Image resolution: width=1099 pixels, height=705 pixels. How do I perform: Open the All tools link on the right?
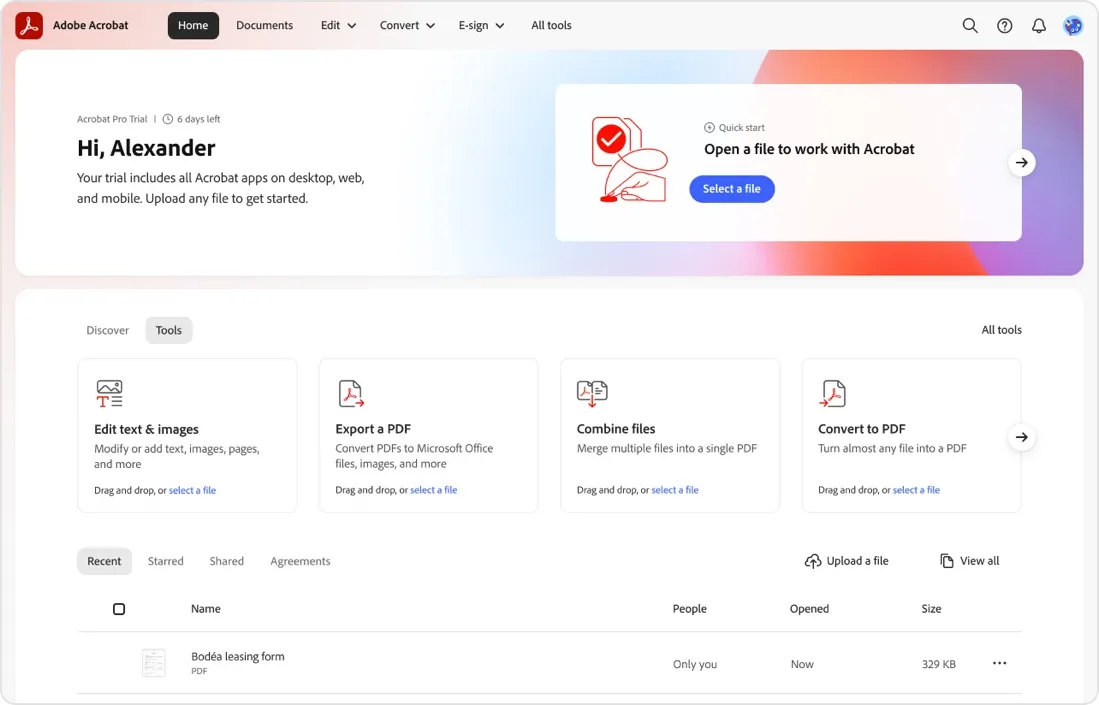point(1001,329)
